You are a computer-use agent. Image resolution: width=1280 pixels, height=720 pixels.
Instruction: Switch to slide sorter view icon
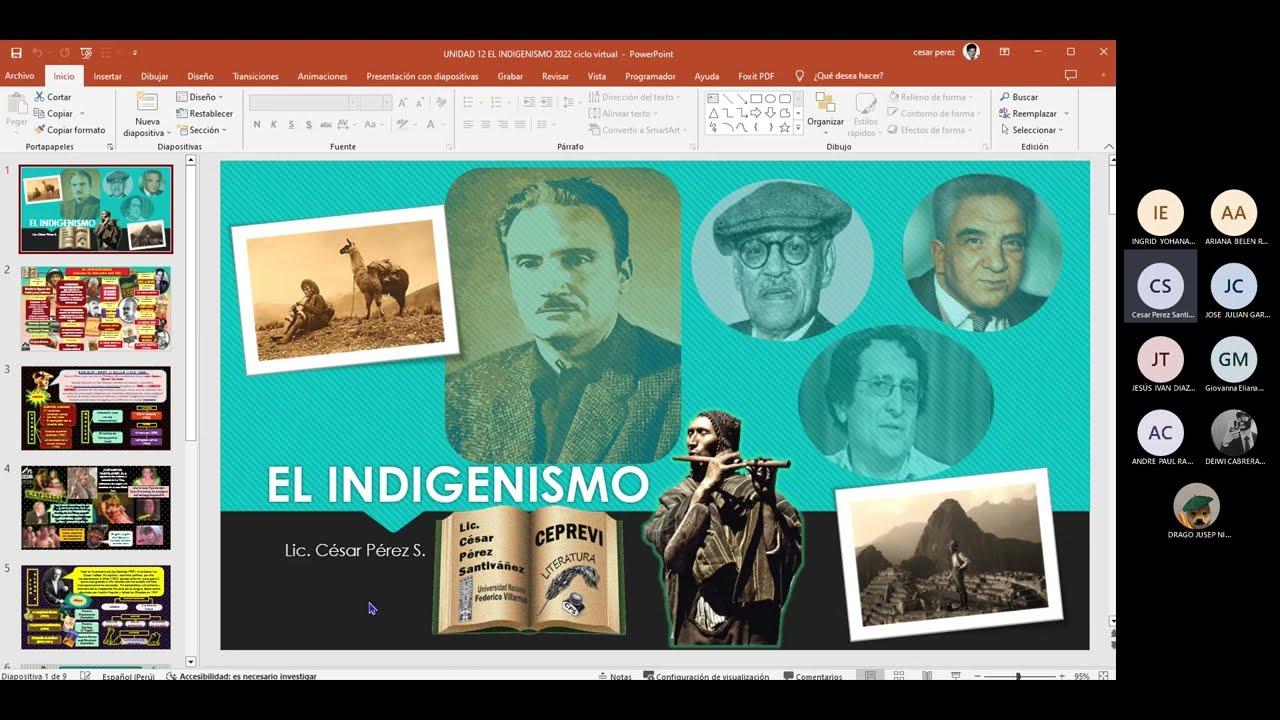click(x=899, y=677)
